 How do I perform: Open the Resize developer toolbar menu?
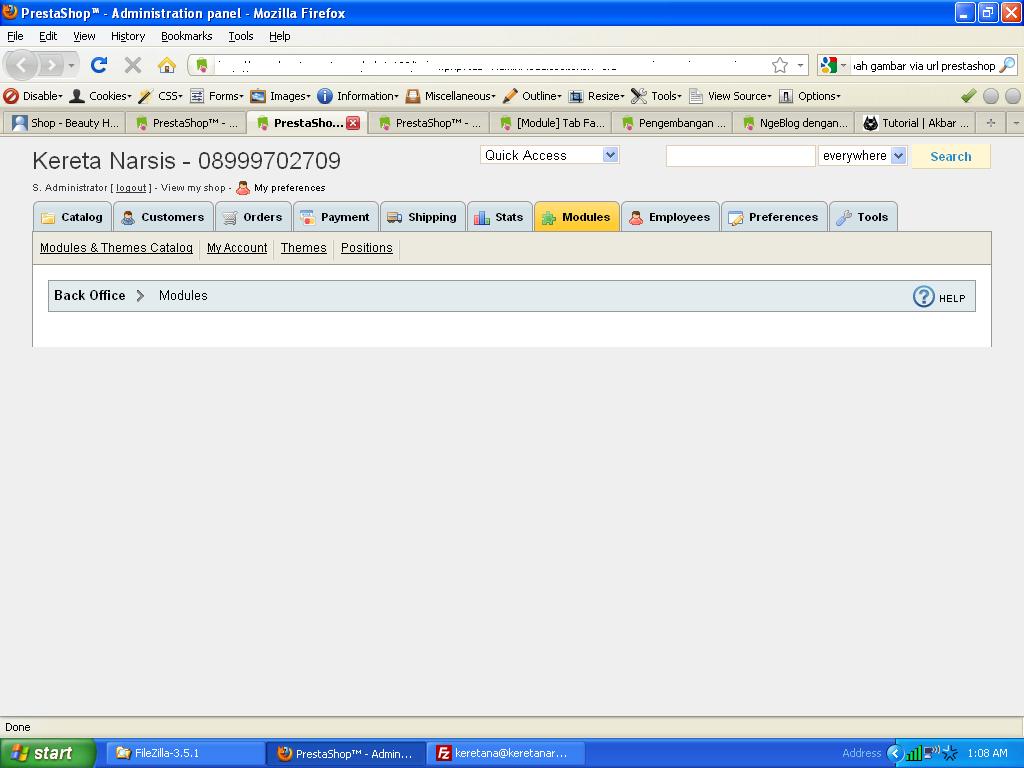(596, 96)
